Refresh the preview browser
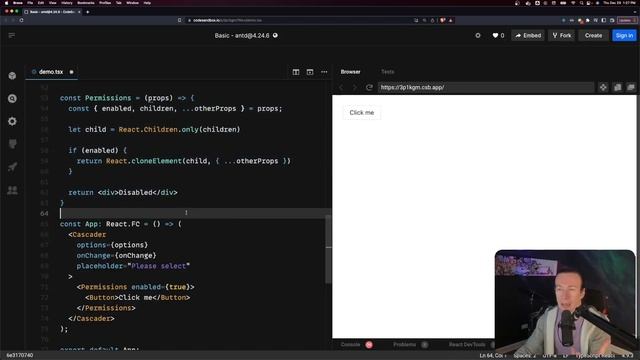640x360 pixels. (x=369, y=87)
